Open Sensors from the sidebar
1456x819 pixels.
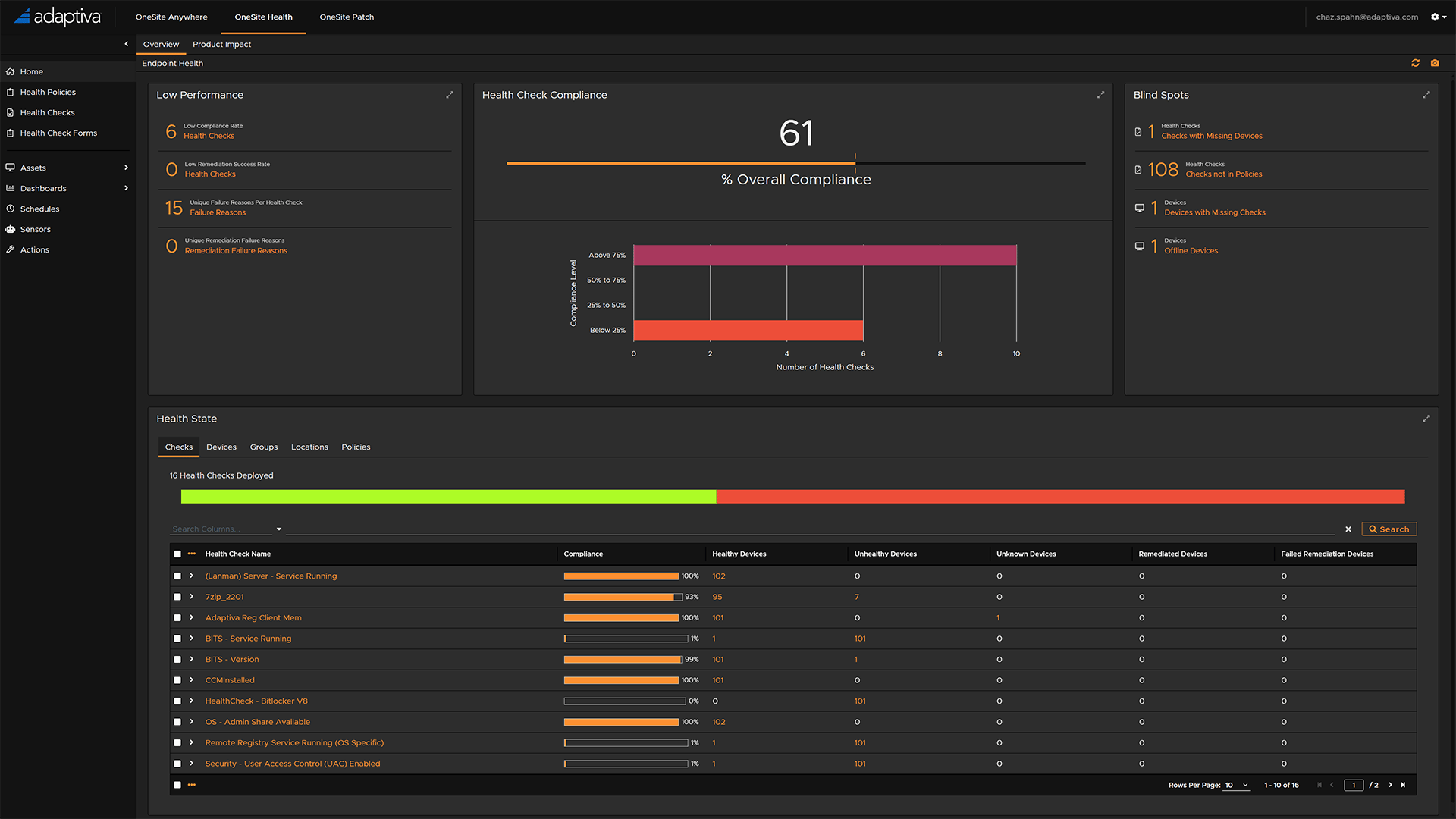click(x=35, y=229)
